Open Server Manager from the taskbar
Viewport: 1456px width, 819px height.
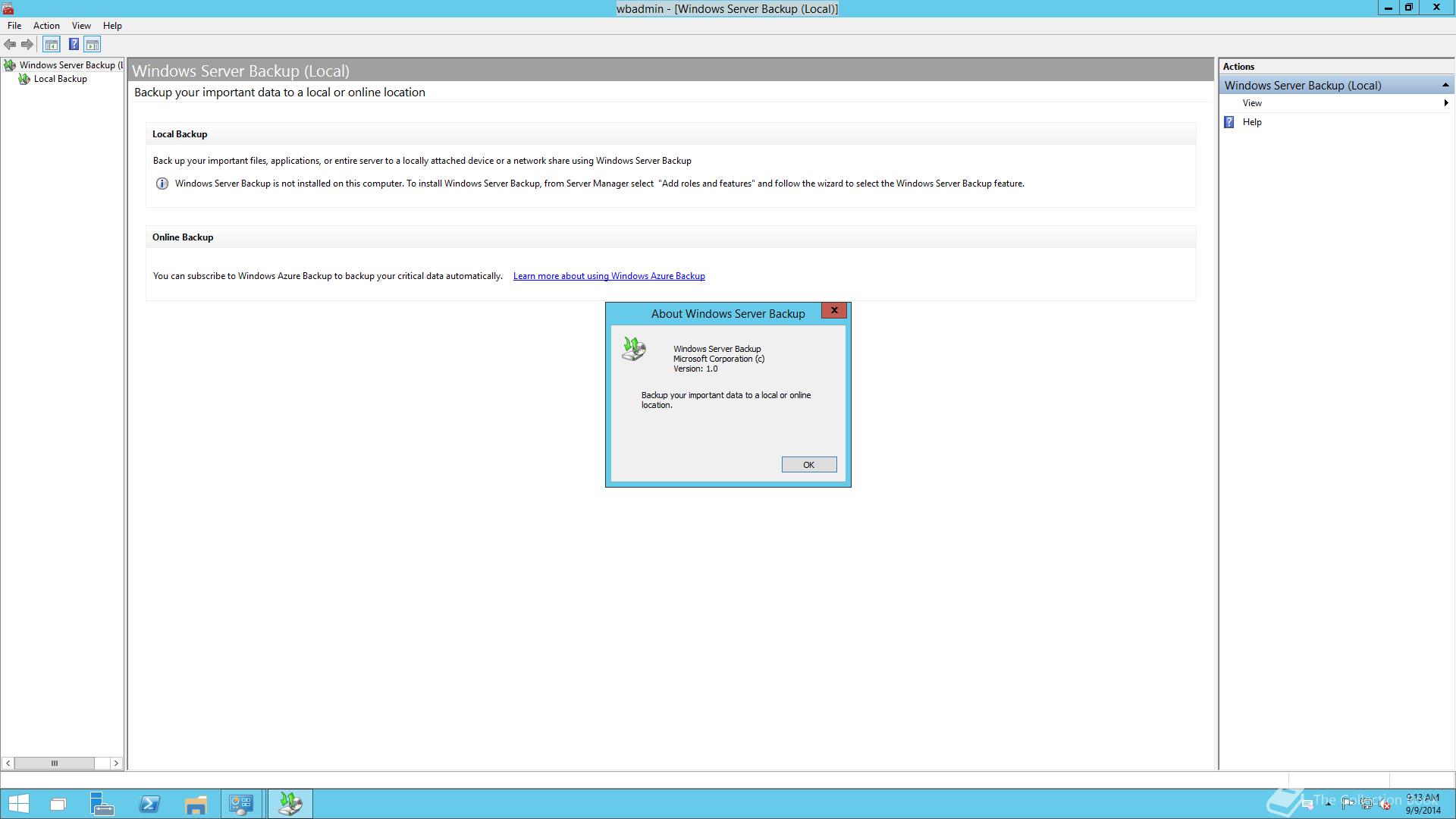point(102,804)
